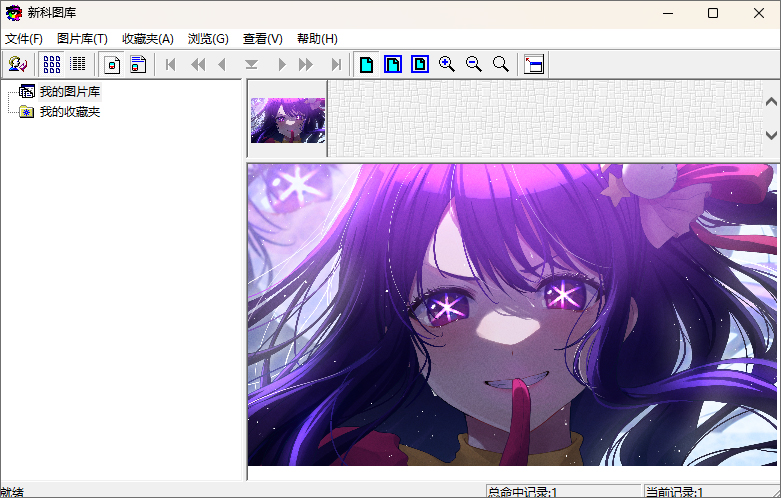781x498 pixels.
Task: Select the blue-framed centered page icon
Action: click(x=420, y=64)
